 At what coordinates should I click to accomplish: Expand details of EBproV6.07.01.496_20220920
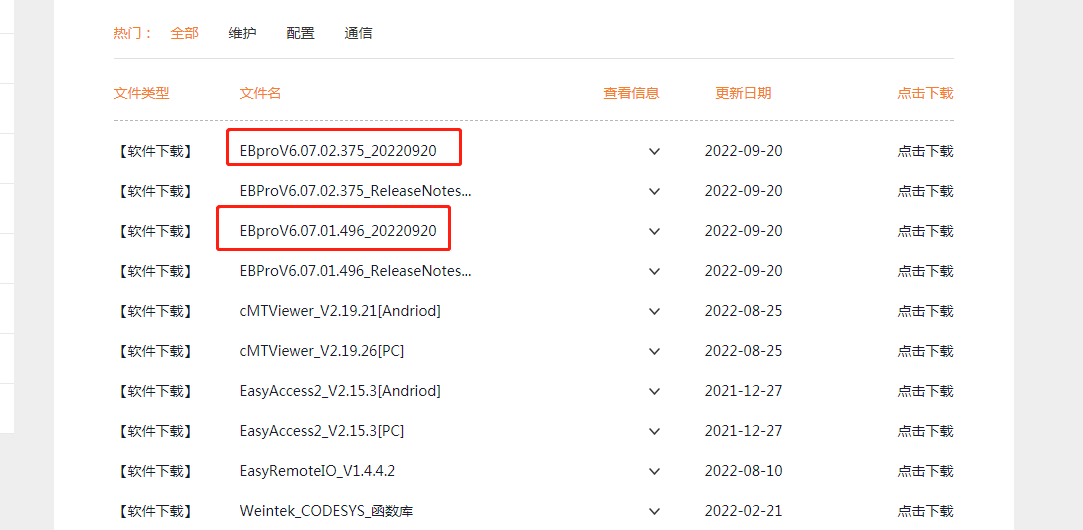655,231
